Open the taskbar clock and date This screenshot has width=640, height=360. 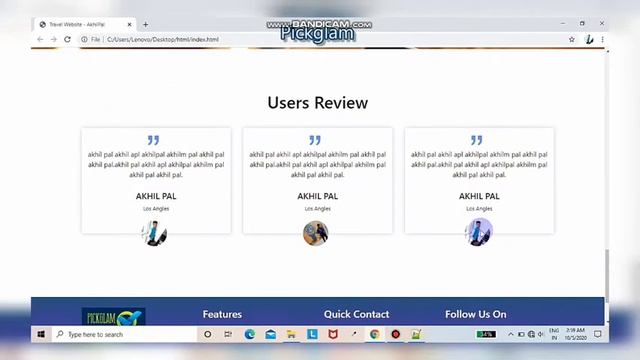pos(576,334)
